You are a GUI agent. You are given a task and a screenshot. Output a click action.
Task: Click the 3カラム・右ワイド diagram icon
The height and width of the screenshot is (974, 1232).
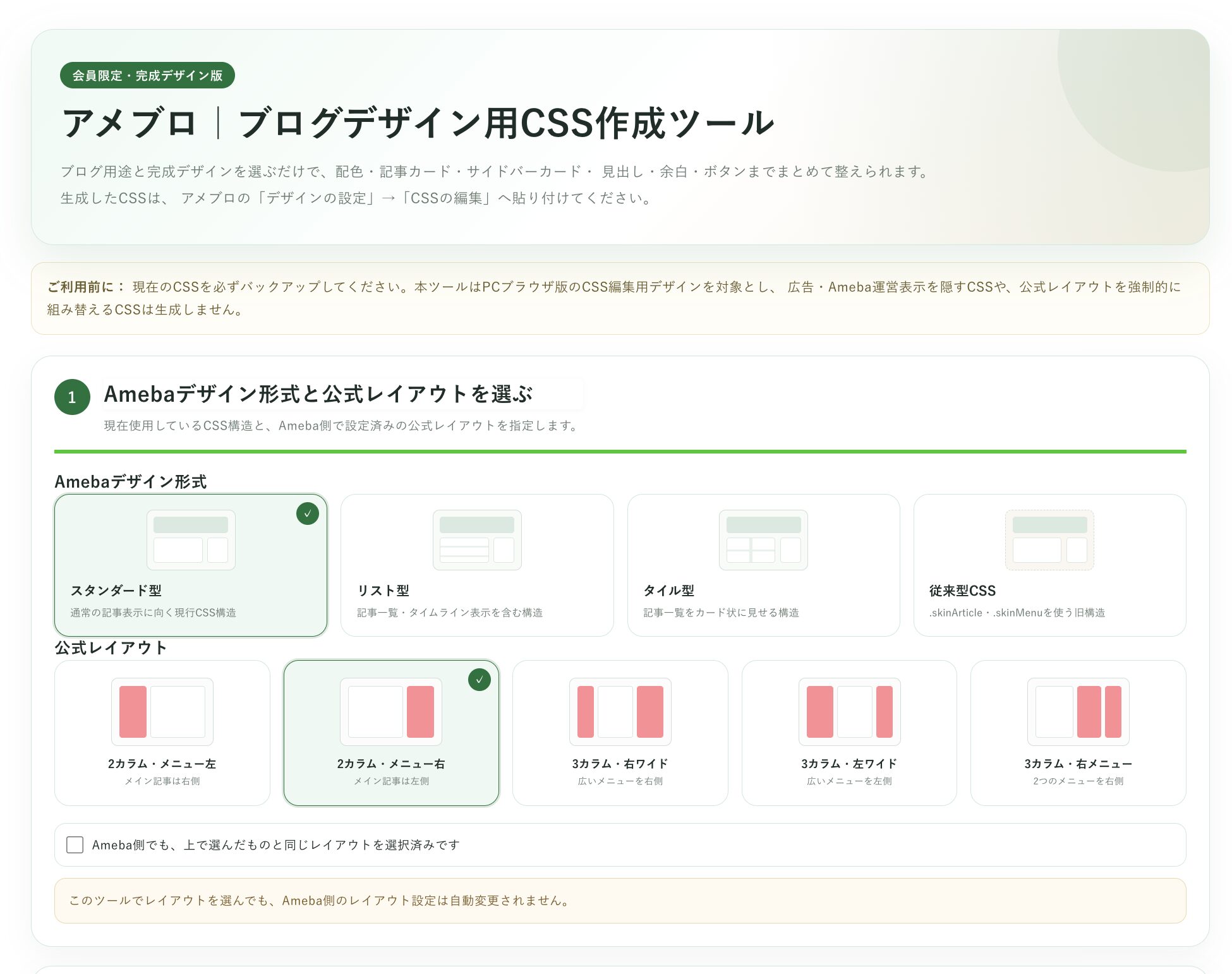(620, 712)
